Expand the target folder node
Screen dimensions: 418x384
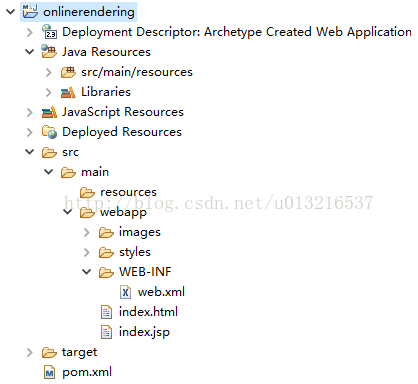point(30,352)
